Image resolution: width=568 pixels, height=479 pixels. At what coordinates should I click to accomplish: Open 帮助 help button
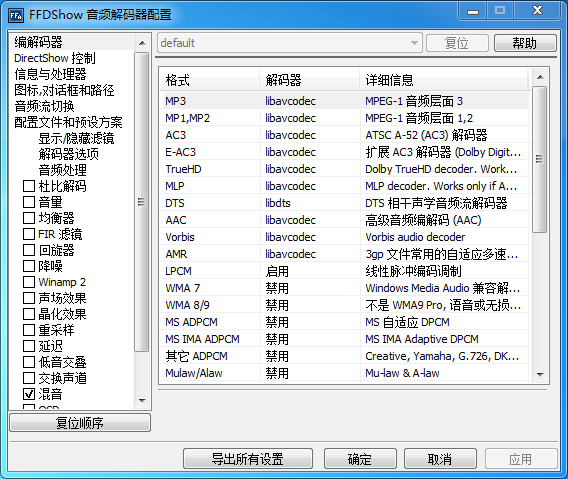point(525,43)
